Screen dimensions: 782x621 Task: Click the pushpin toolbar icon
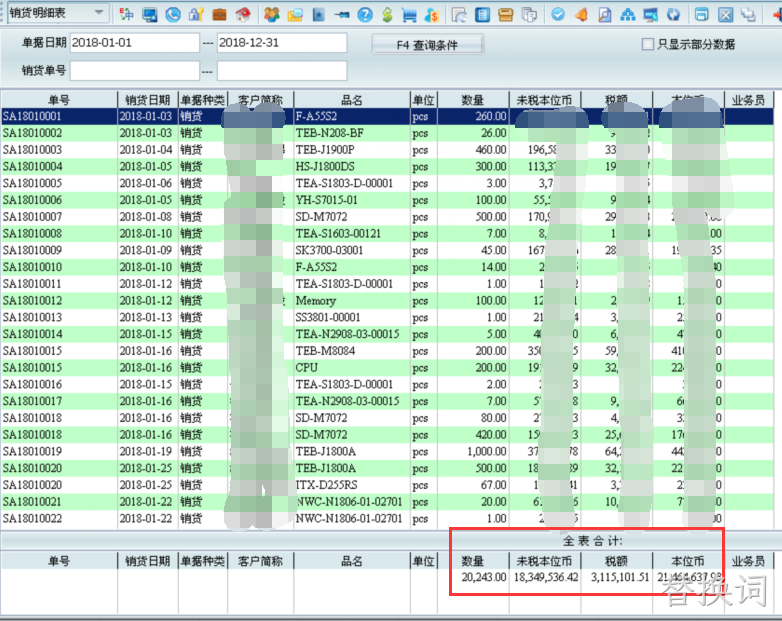[342, 15]
